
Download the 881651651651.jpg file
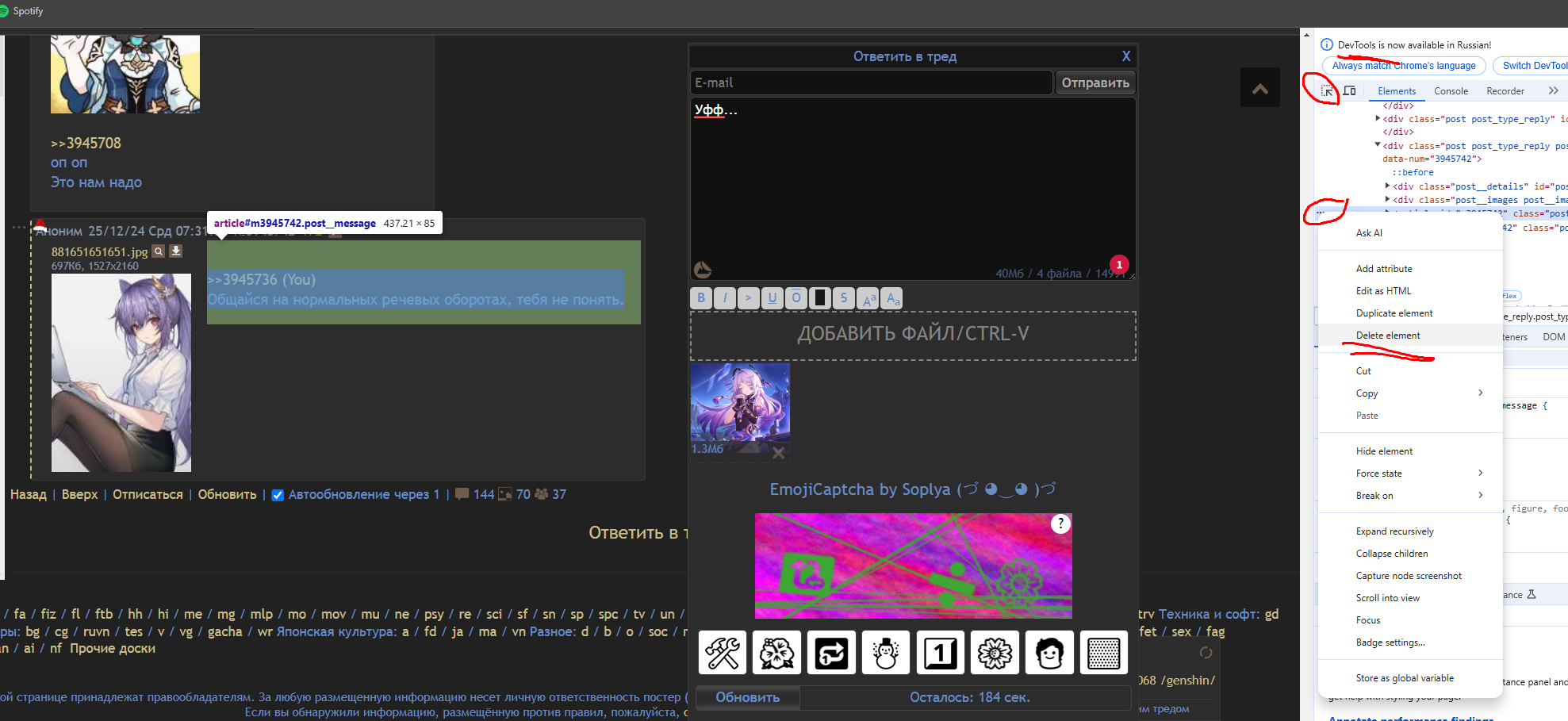point(176,251)
